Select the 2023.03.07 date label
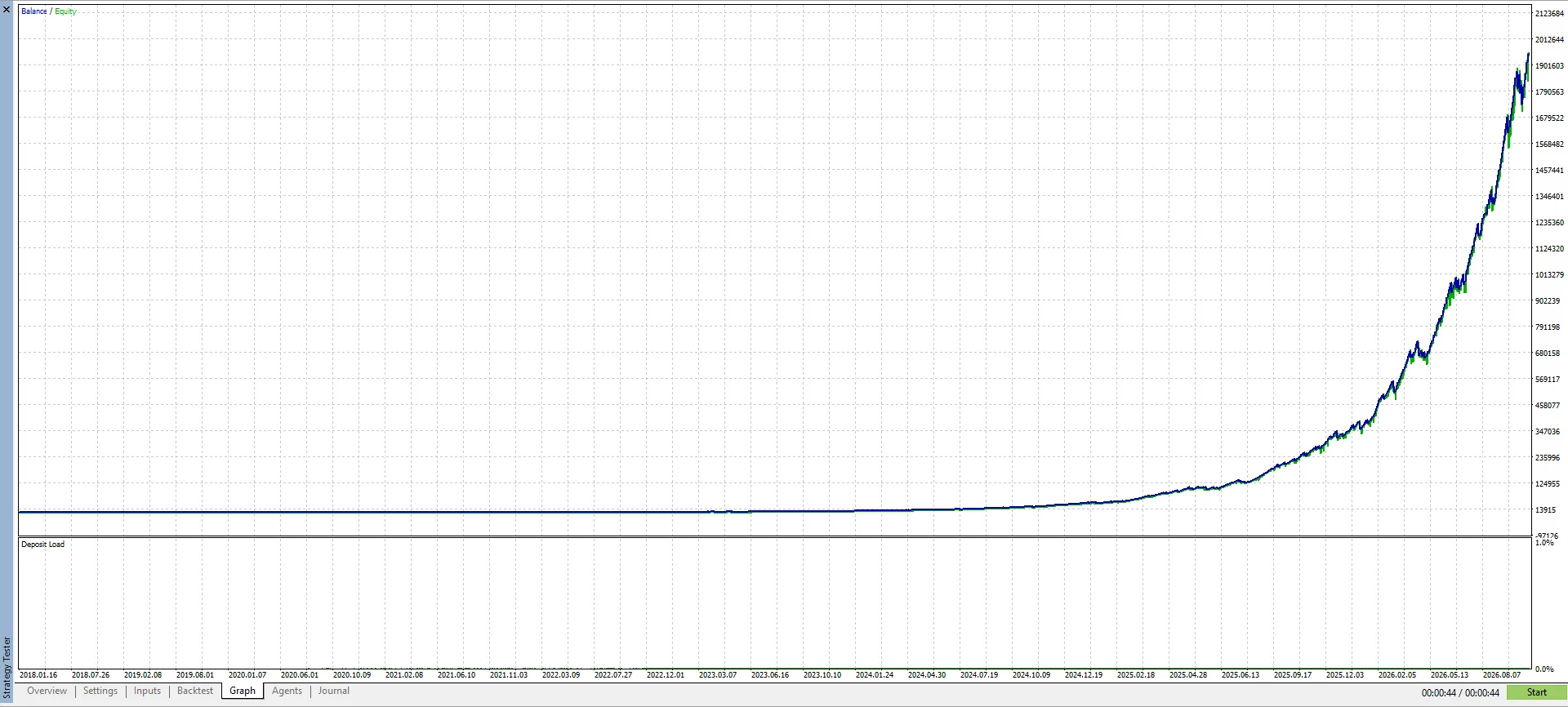 coord(718,675)
